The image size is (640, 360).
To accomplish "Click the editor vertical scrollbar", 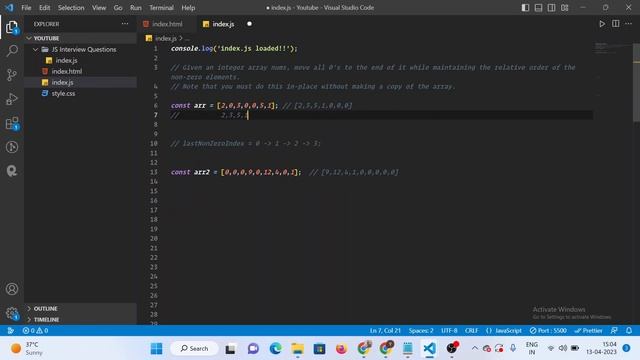I will tap(636, 82).
